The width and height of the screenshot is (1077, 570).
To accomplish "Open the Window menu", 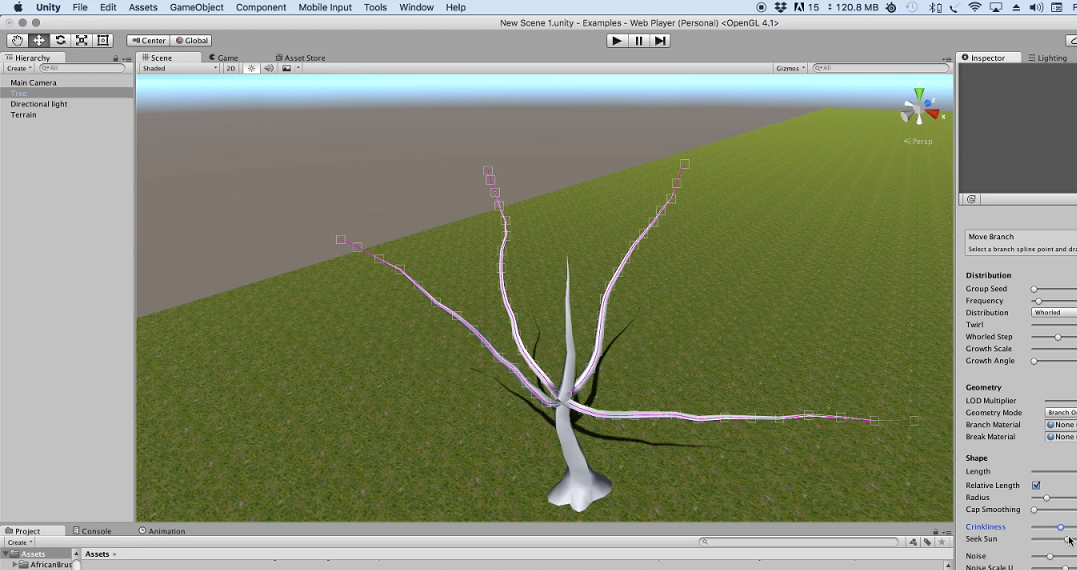I will pyautogui.click(x=416, y=8).
